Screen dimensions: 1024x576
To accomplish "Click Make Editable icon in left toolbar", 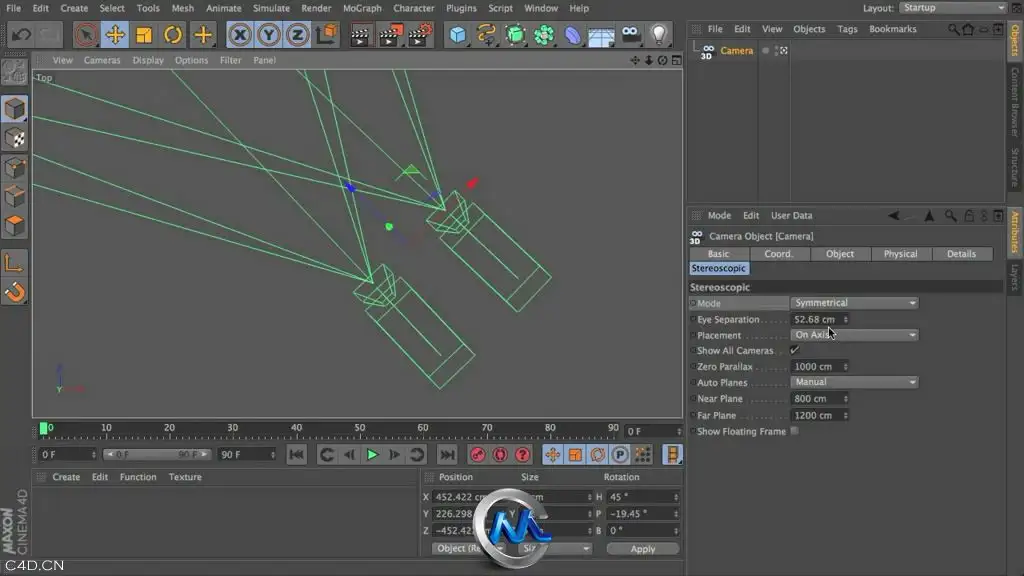I will pos(14,72).
